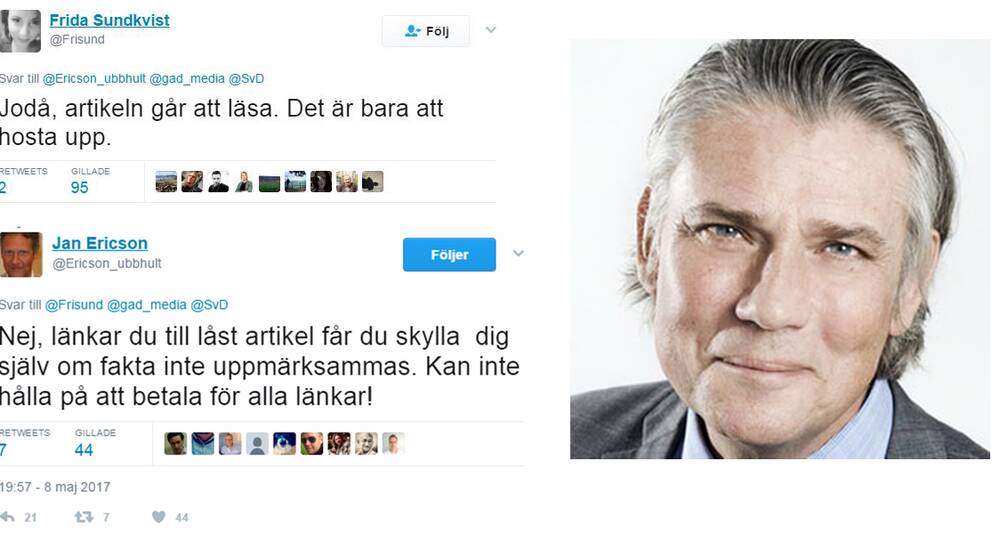Toggle the blue Följer following button
The height and width of the screenshot is (558, 992).
point(449,254)
